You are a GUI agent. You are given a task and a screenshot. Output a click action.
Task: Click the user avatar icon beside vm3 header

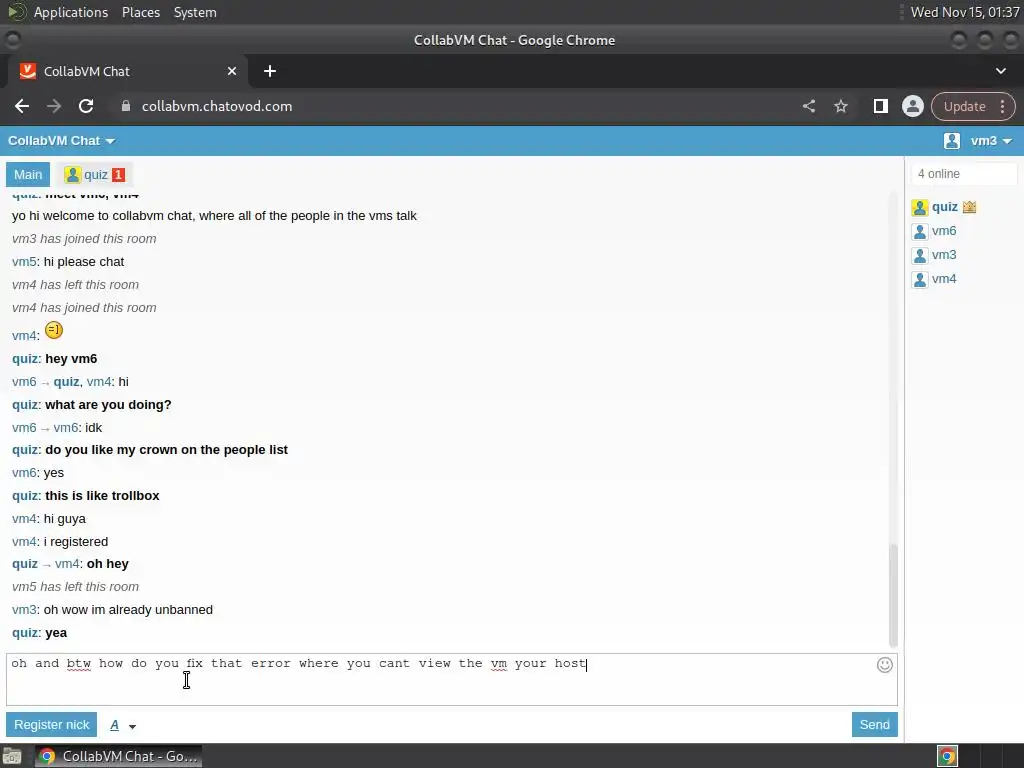click(952, 140)
